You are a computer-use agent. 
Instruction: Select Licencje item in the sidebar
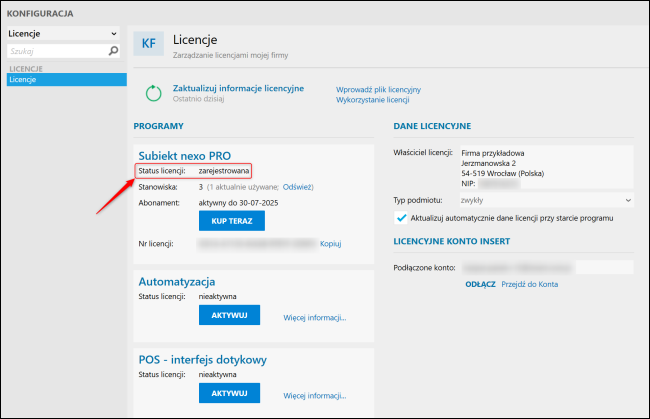click(x=67, y=80)
